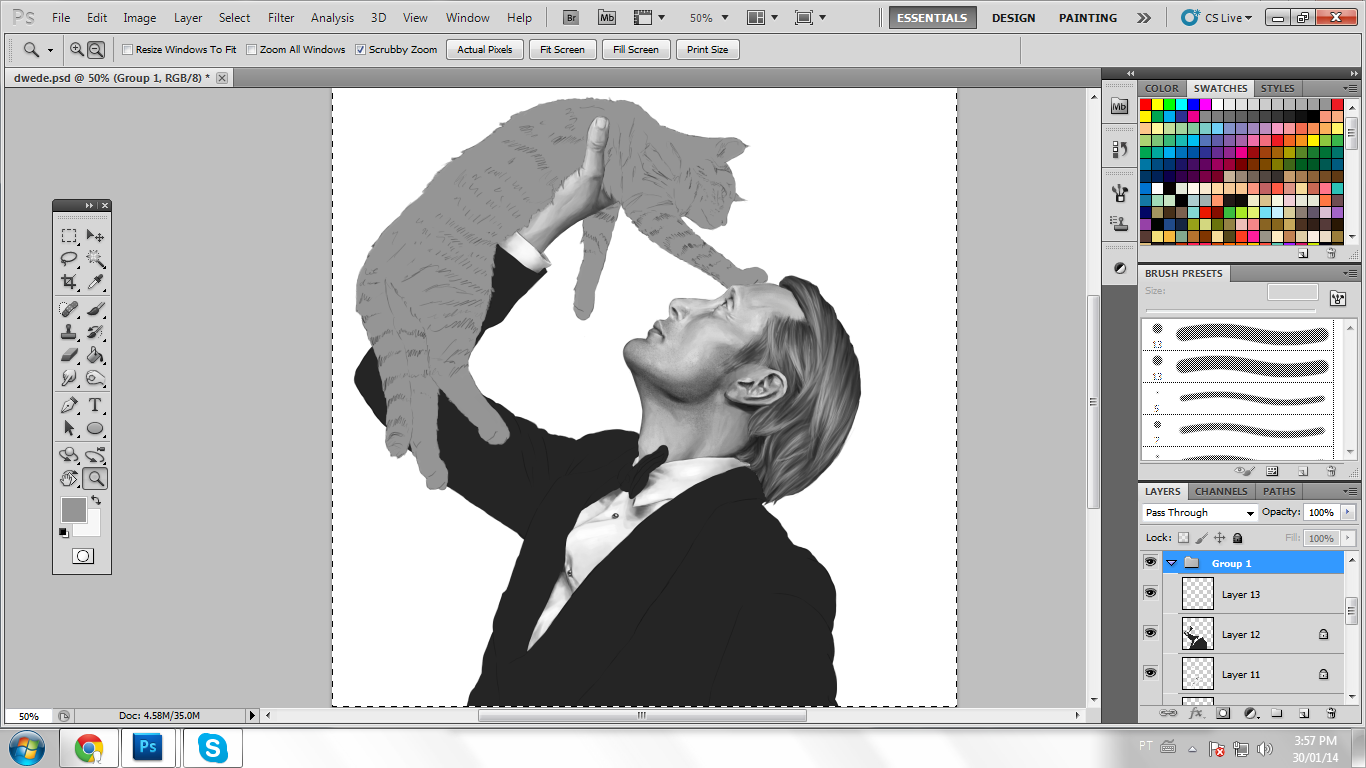Add layer style with fx button
Image resolution: width=1366 pixels, height=768 pixels.
1195,714
